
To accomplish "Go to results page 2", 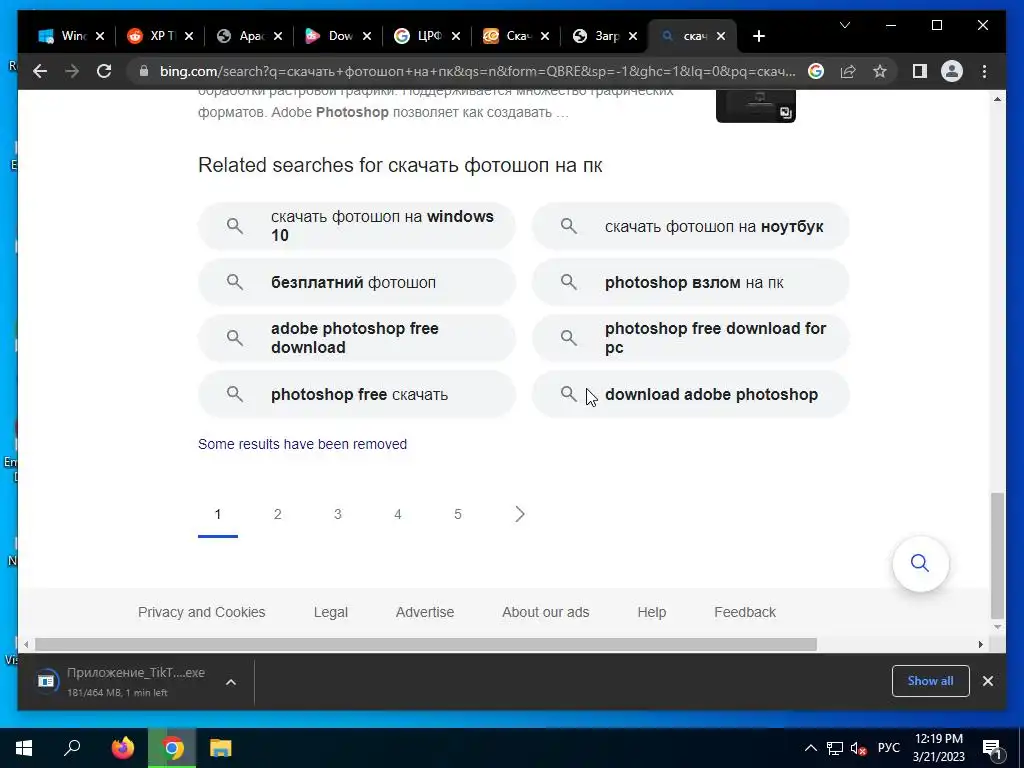I will coord(278,514).
